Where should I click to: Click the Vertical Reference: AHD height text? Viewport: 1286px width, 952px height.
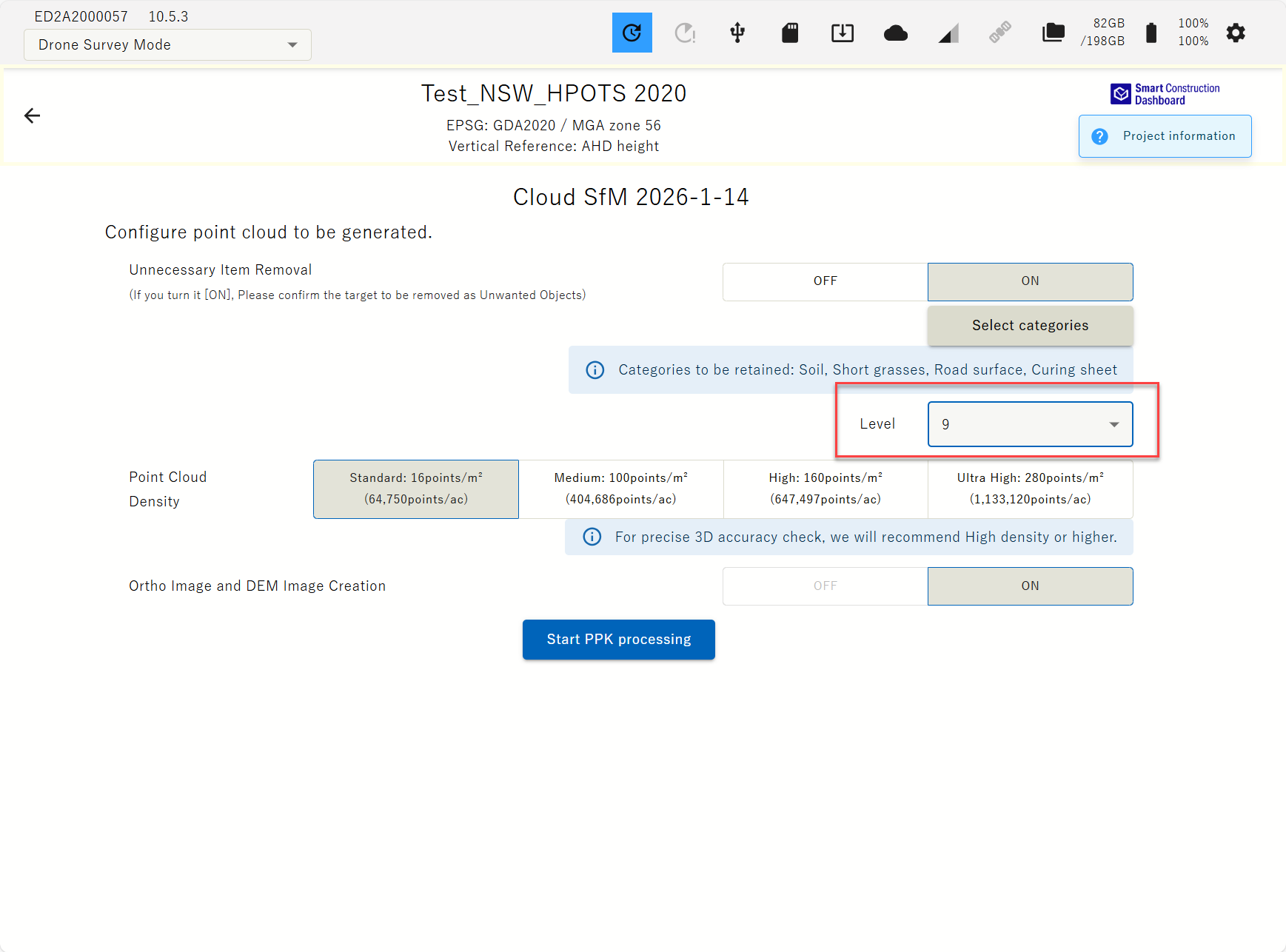coord(554,146)
